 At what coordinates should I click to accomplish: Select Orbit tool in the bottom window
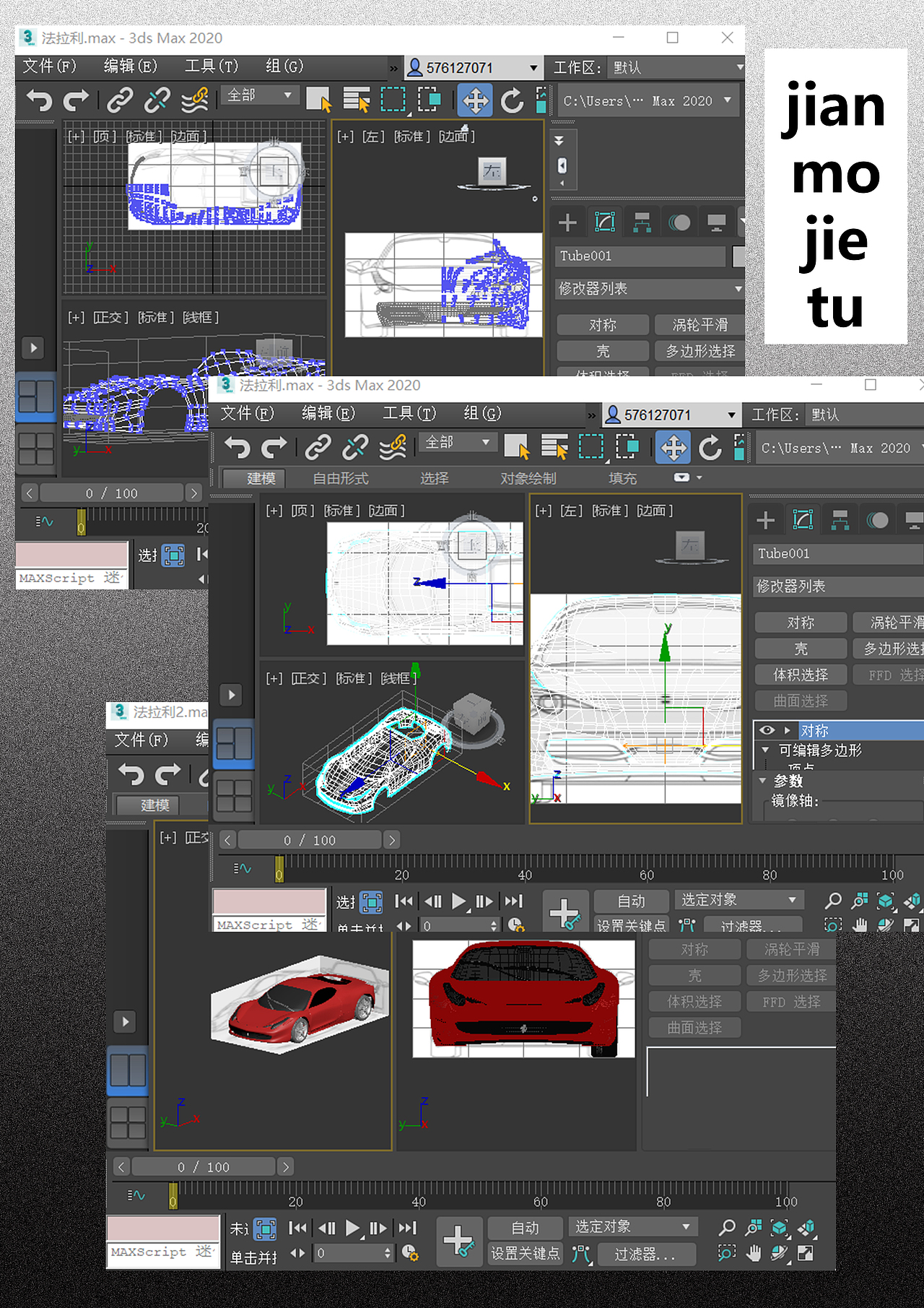tap(780, 1253)
